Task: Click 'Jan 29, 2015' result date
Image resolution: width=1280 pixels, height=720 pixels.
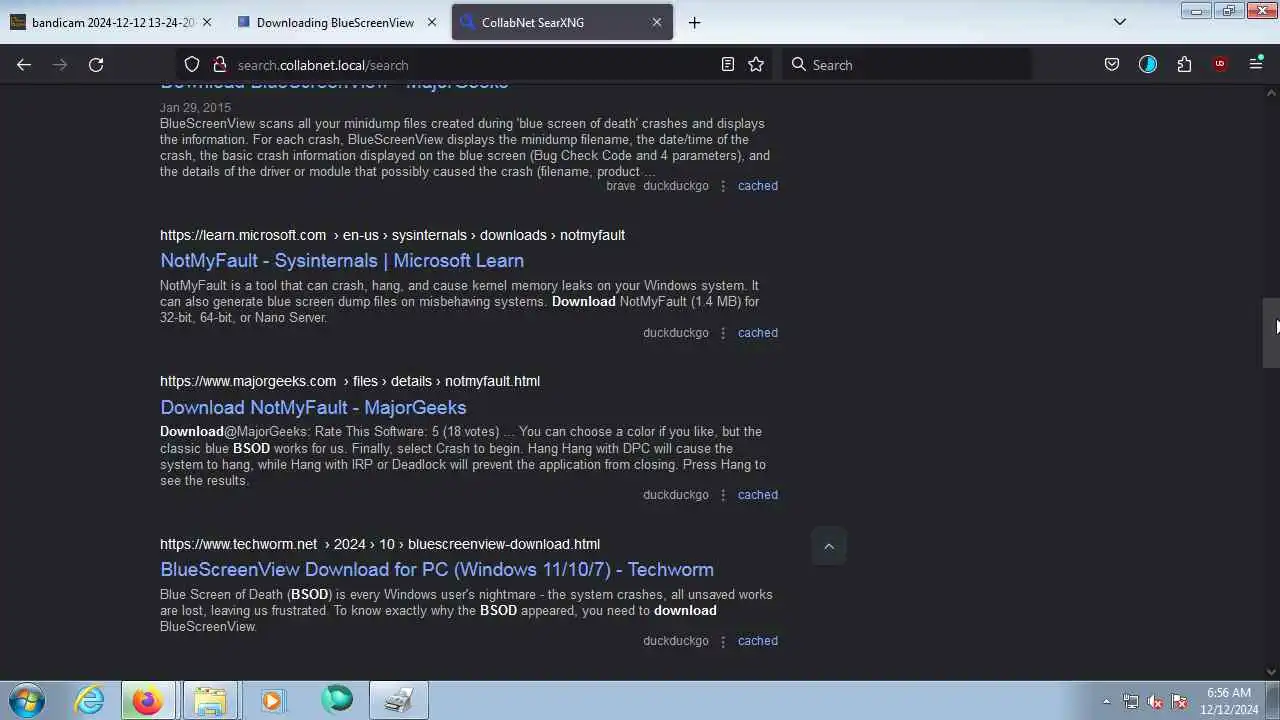Action: [195, 108]
